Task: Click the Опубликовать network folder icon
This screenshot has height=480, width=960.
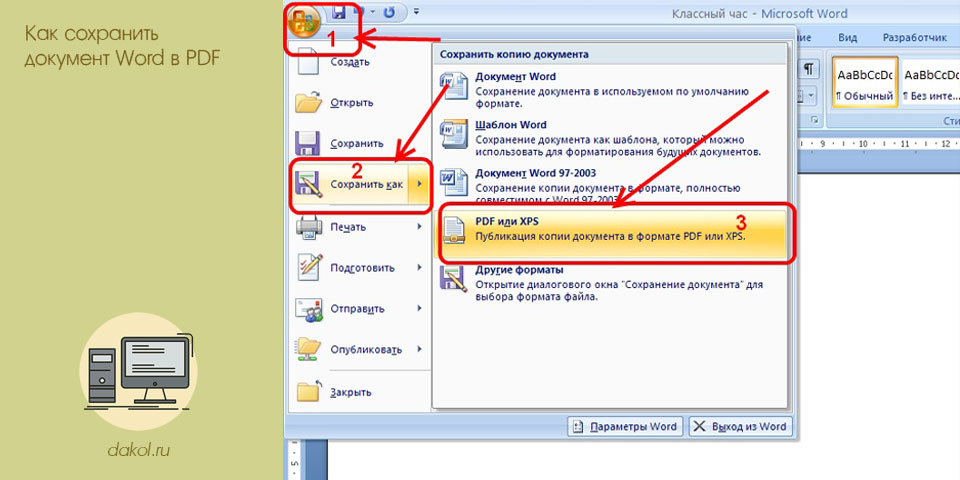Action: pyautogui.click(x=309, y=350)
